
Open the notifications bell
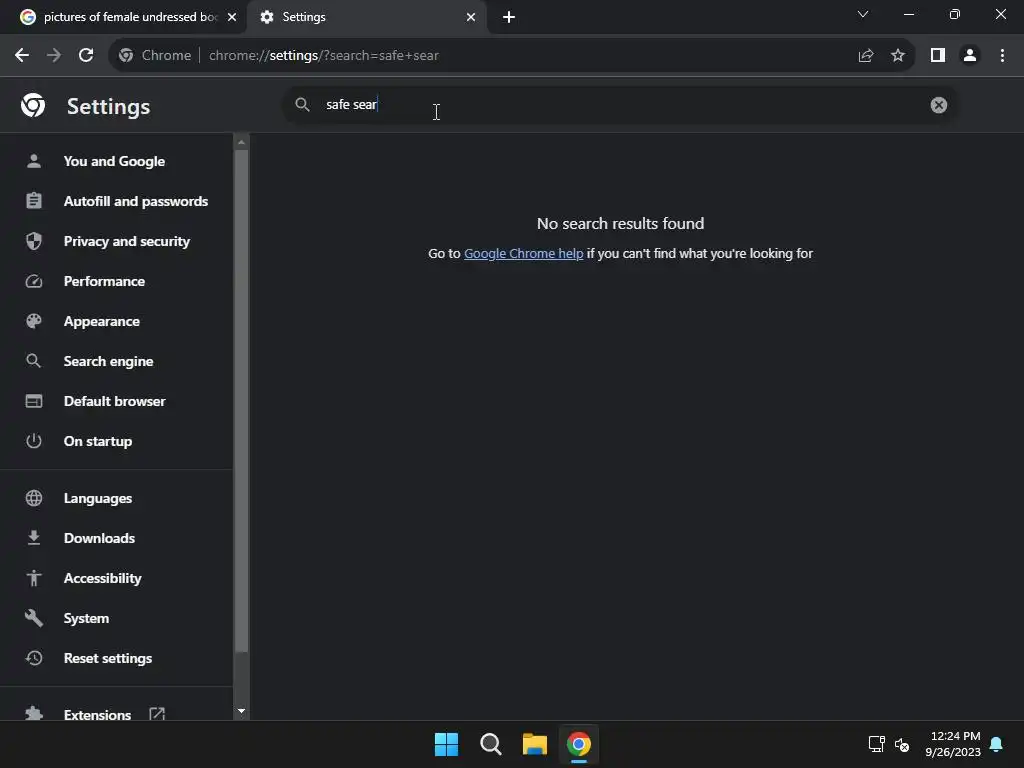coord(997,744)
